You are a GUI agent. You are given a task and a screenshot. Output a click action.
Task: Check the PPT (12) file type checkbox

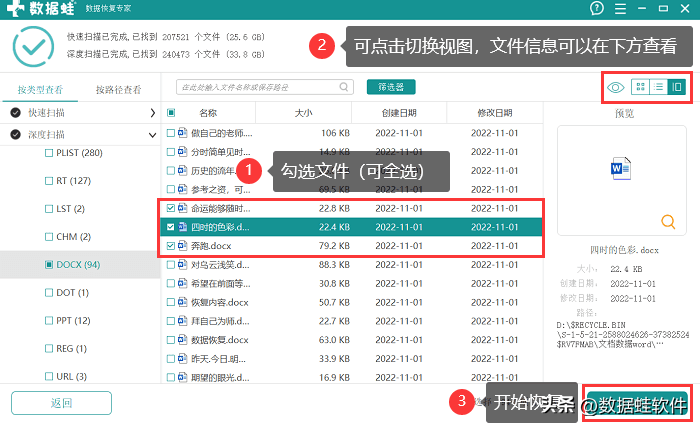(x=49, y=321)
